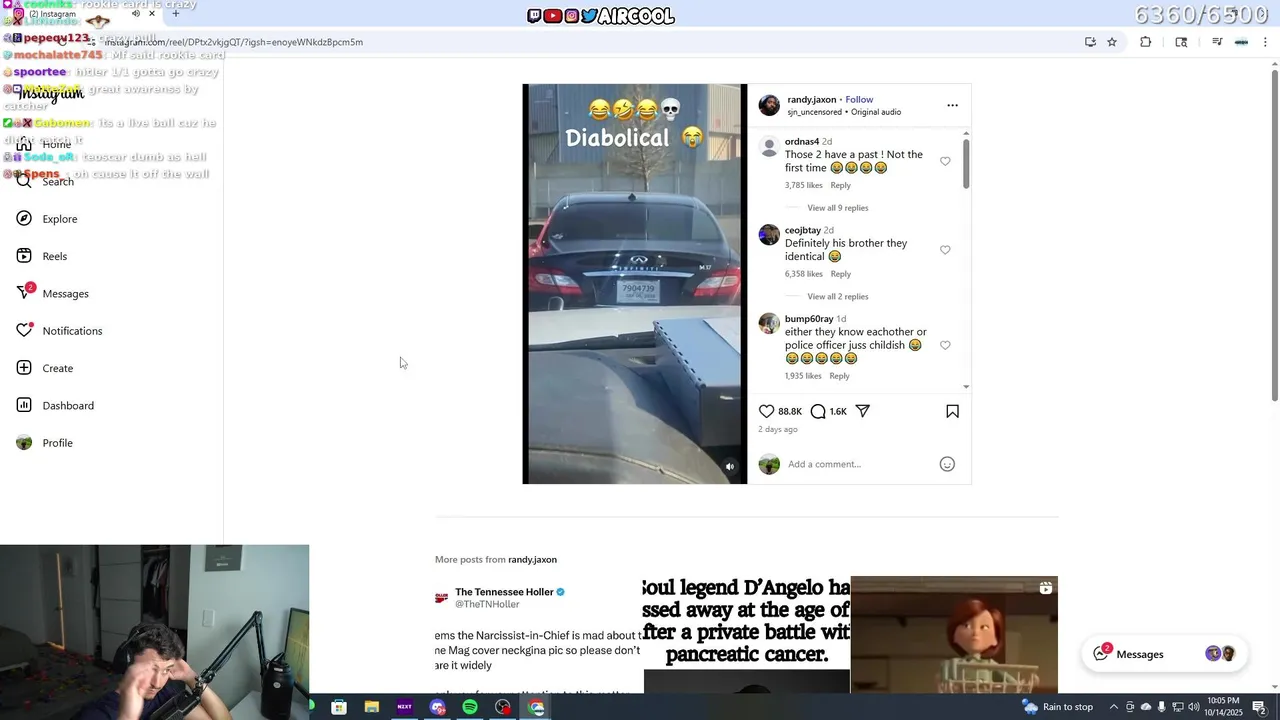Open floating Messages panel at bottom right

pyautogui.click(x=1165, y=654)
